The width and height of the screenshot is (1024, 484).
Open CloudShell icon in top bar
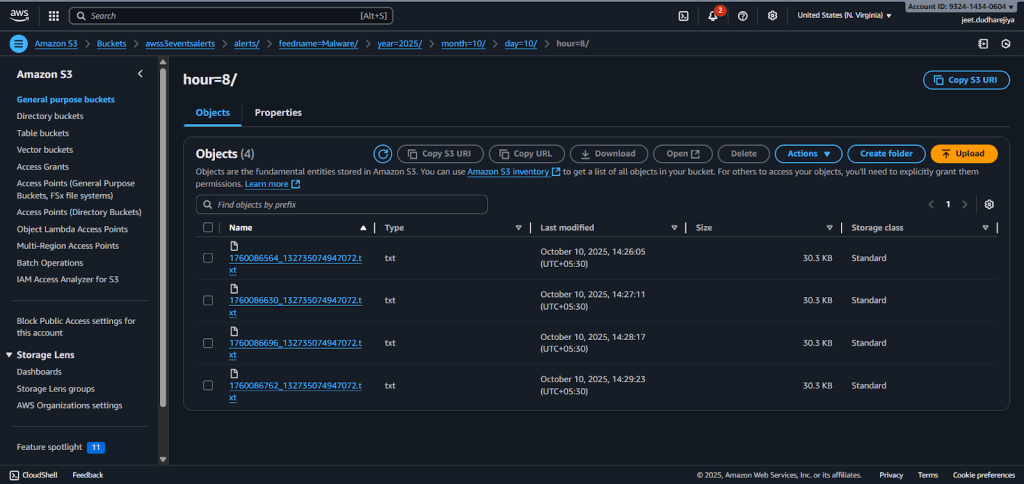[x=683, y=16]
